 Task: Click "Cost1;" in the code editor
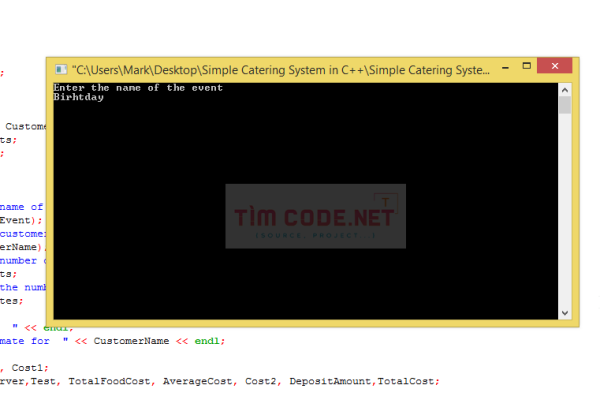pyautogui.click(x=30, y=368)
